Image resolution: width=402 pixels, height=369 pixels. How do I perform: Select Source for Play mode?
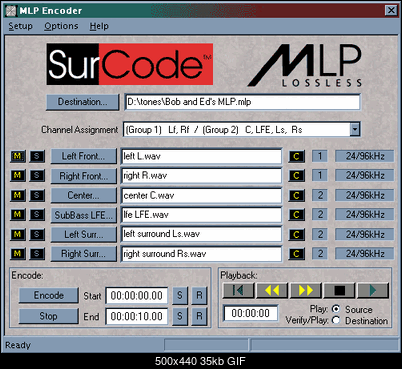tap(336, 309)
